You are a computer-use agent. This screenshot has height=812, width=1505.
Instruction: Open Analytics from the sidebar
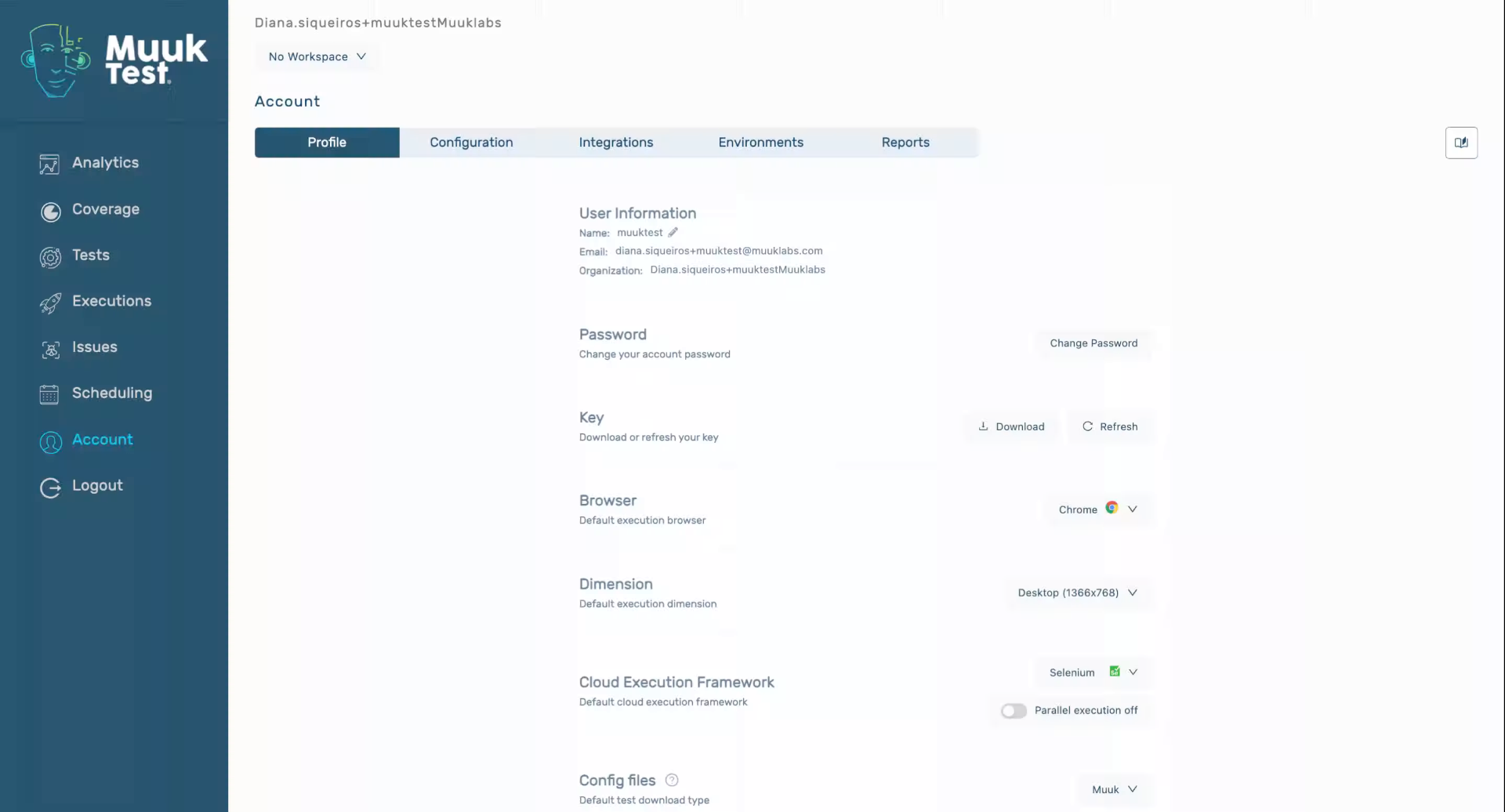(105, 163)
